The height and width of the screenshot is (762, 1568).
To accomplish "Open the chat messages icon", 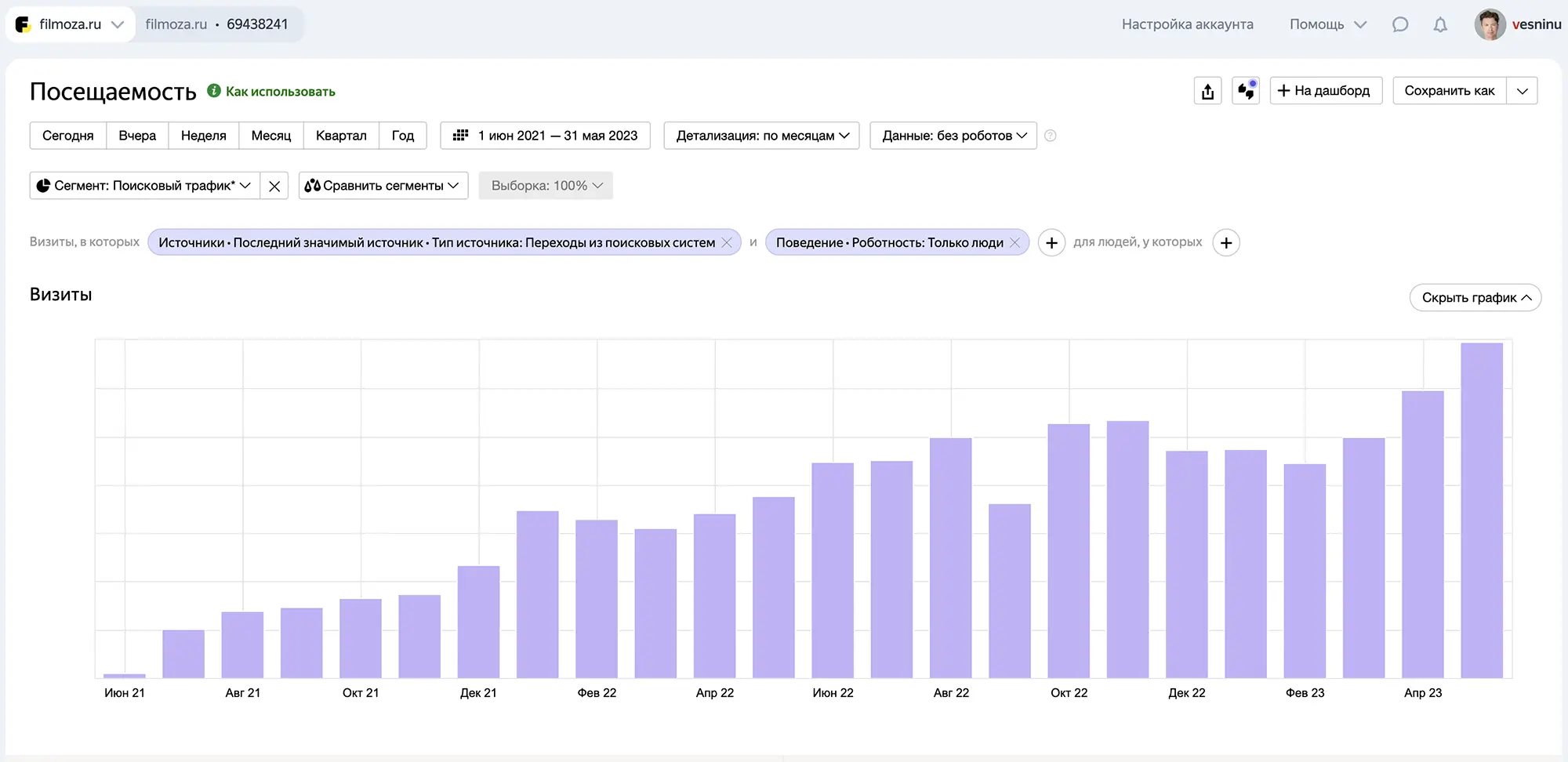I will pyautogui.click(x=1400, y=24).
